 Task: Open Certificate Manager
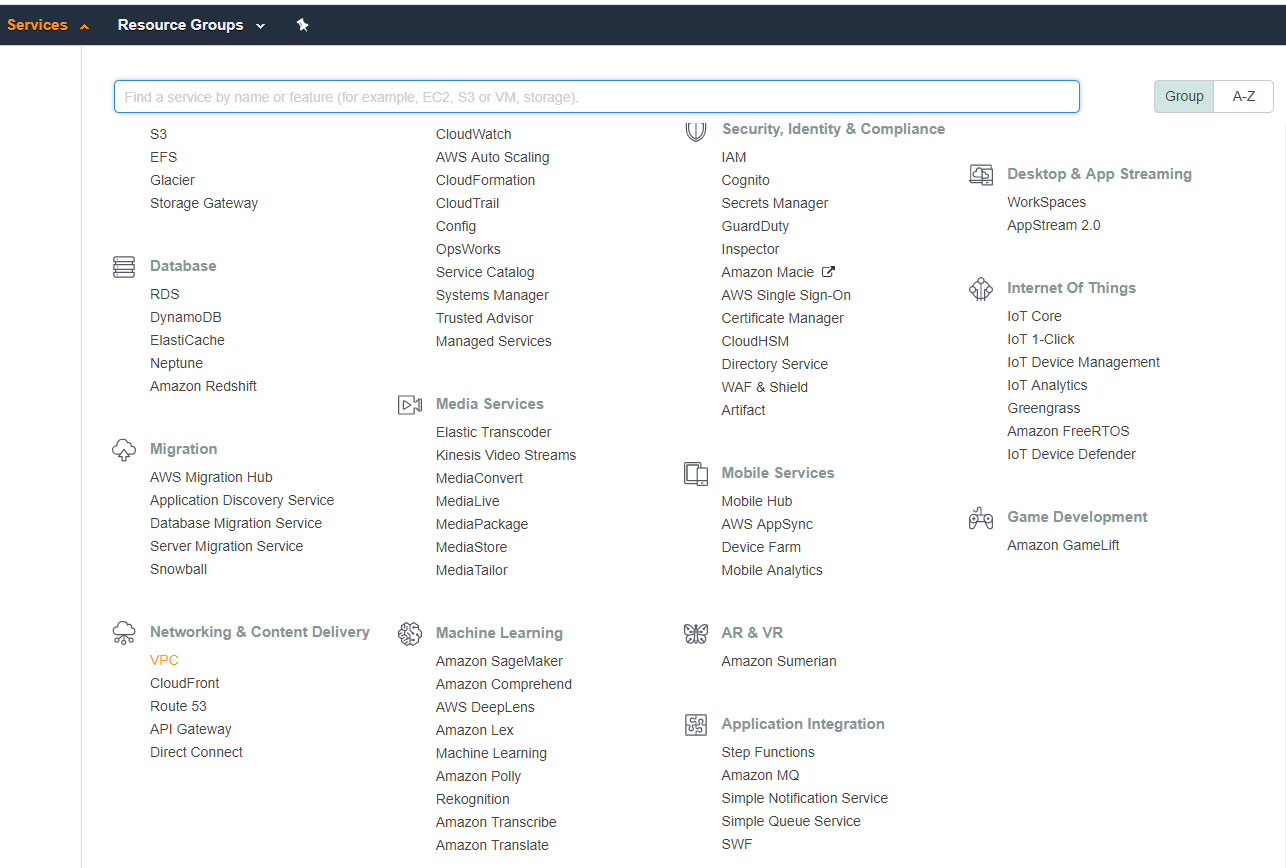coord(783,318)
